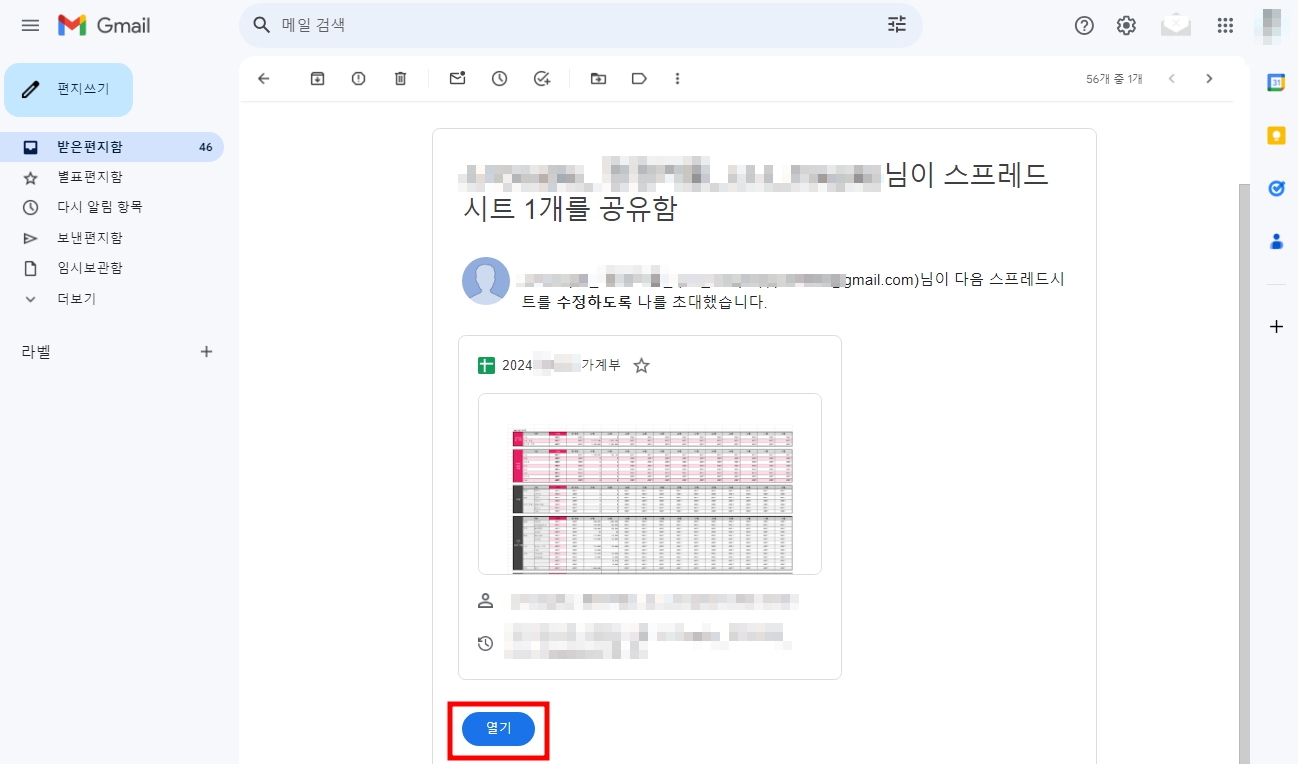Get add-ons with side panel plus

[x=1276, y=327]
